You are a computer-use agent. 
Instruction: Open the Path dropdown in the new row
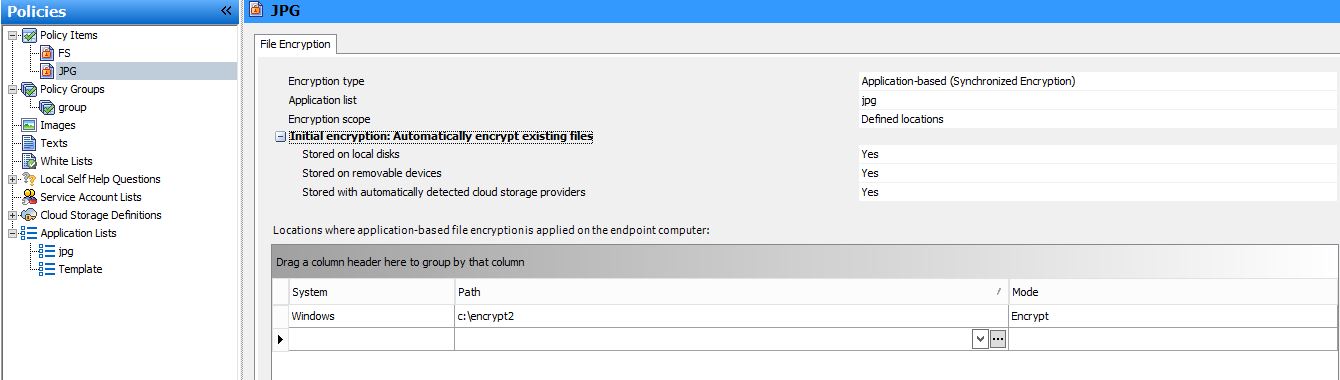coord(979,340)
